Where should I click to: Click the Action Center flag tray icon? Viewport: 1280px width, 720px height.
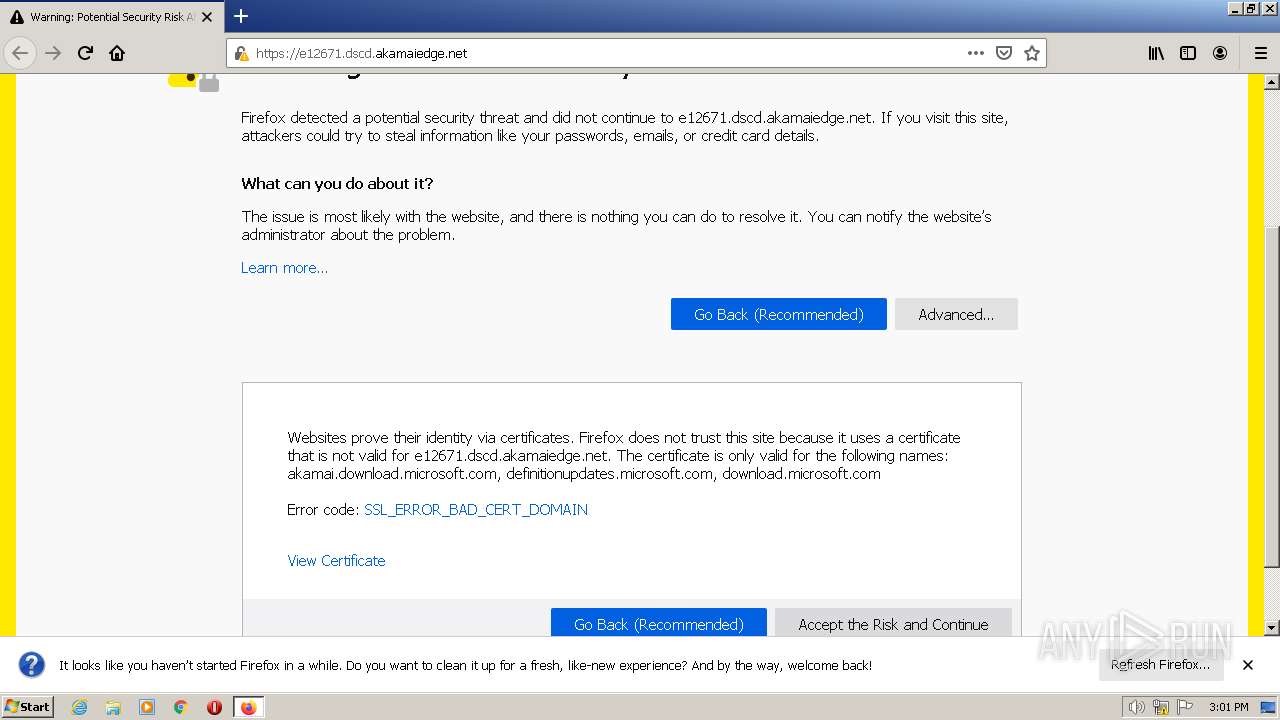[x=1186, y=707]
